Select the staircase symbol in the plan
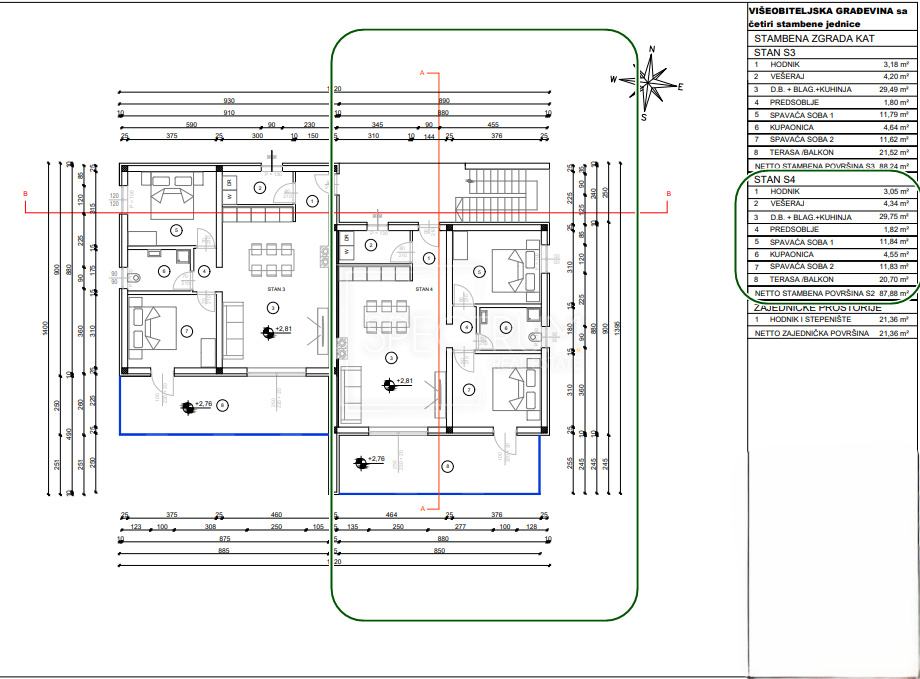Viewport: 920px width, 679px height. click(496, 192)
